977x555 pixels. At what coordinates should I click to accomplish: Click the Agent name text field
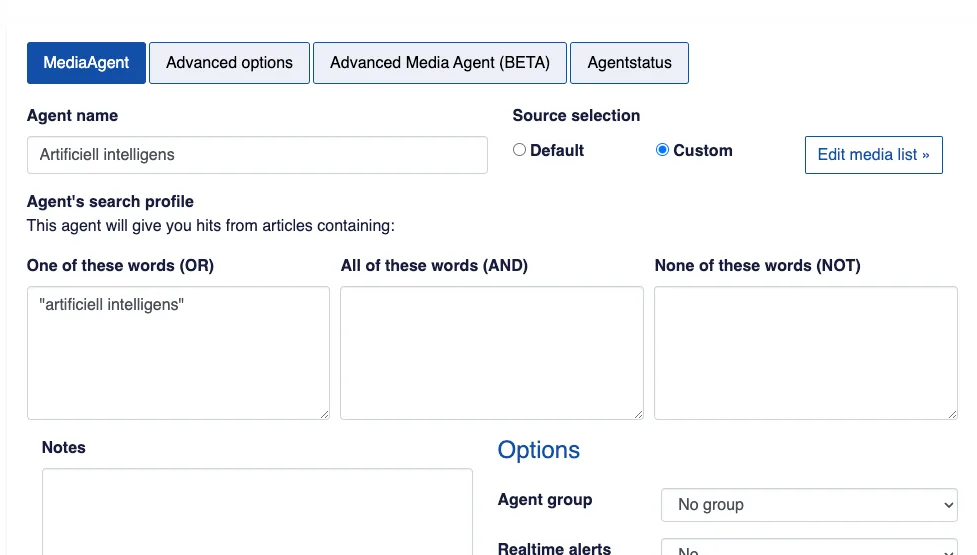[x=257, y=155]
